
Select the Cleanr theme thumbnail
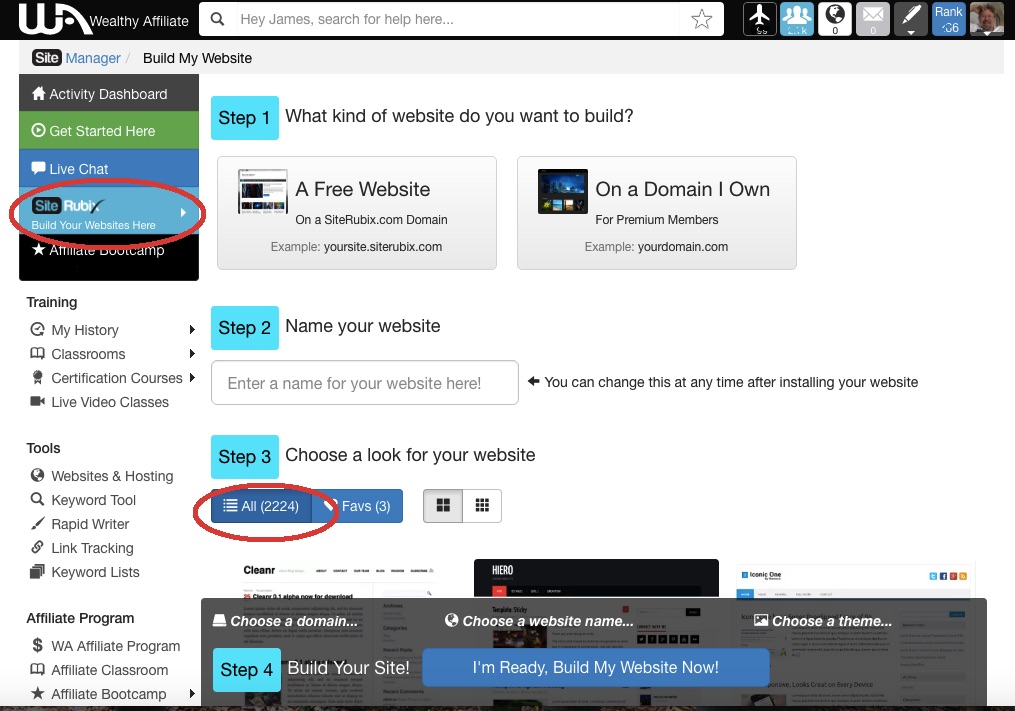339,580
